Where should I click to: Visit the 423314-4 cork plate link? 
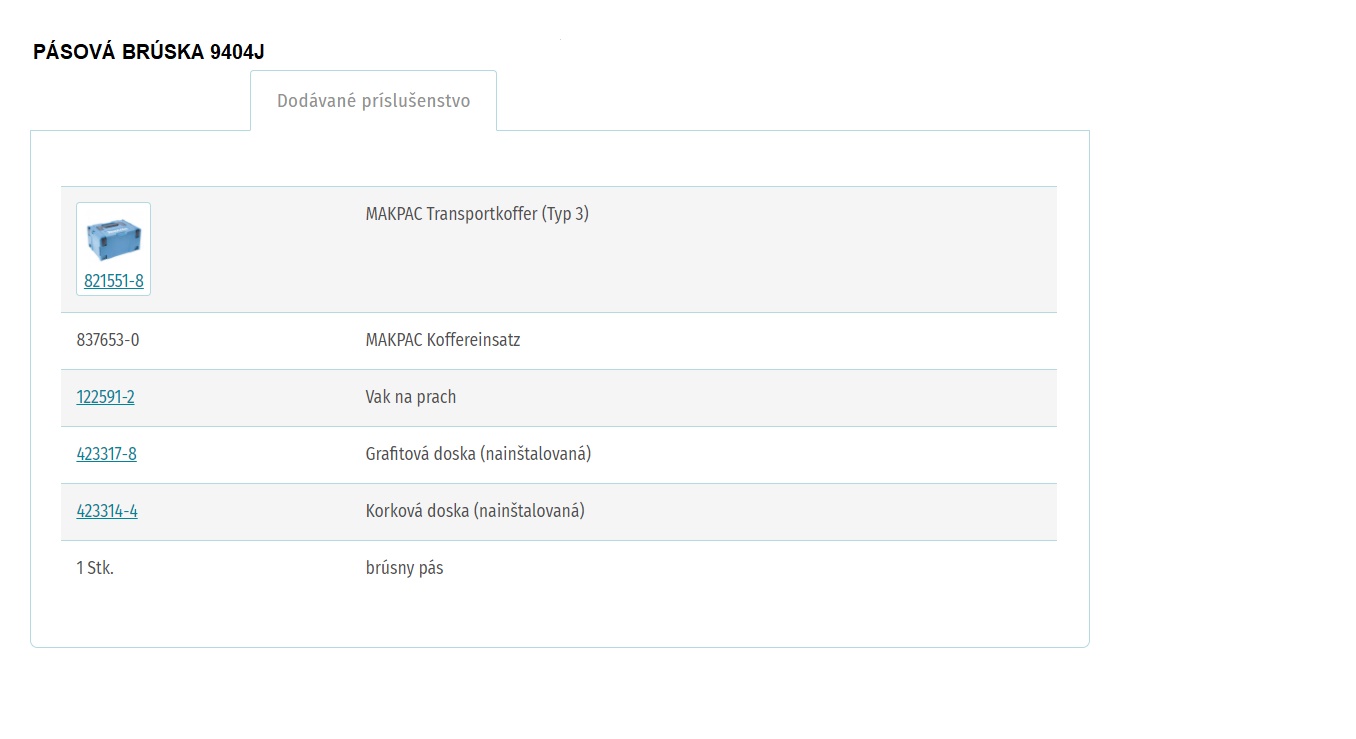click(x=107, y=511)
